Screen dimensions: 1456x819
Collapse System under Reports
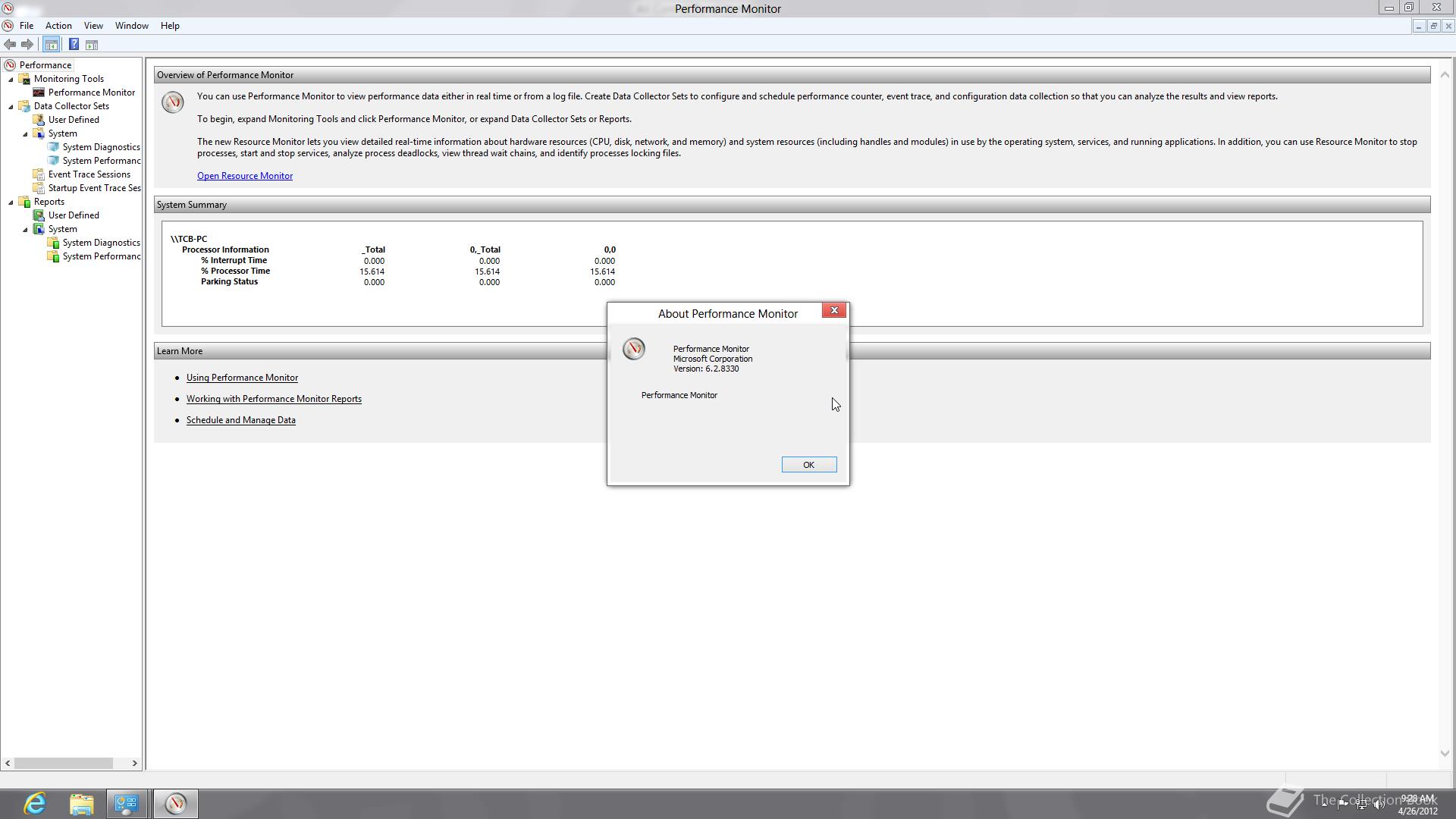tap(25, 229)
